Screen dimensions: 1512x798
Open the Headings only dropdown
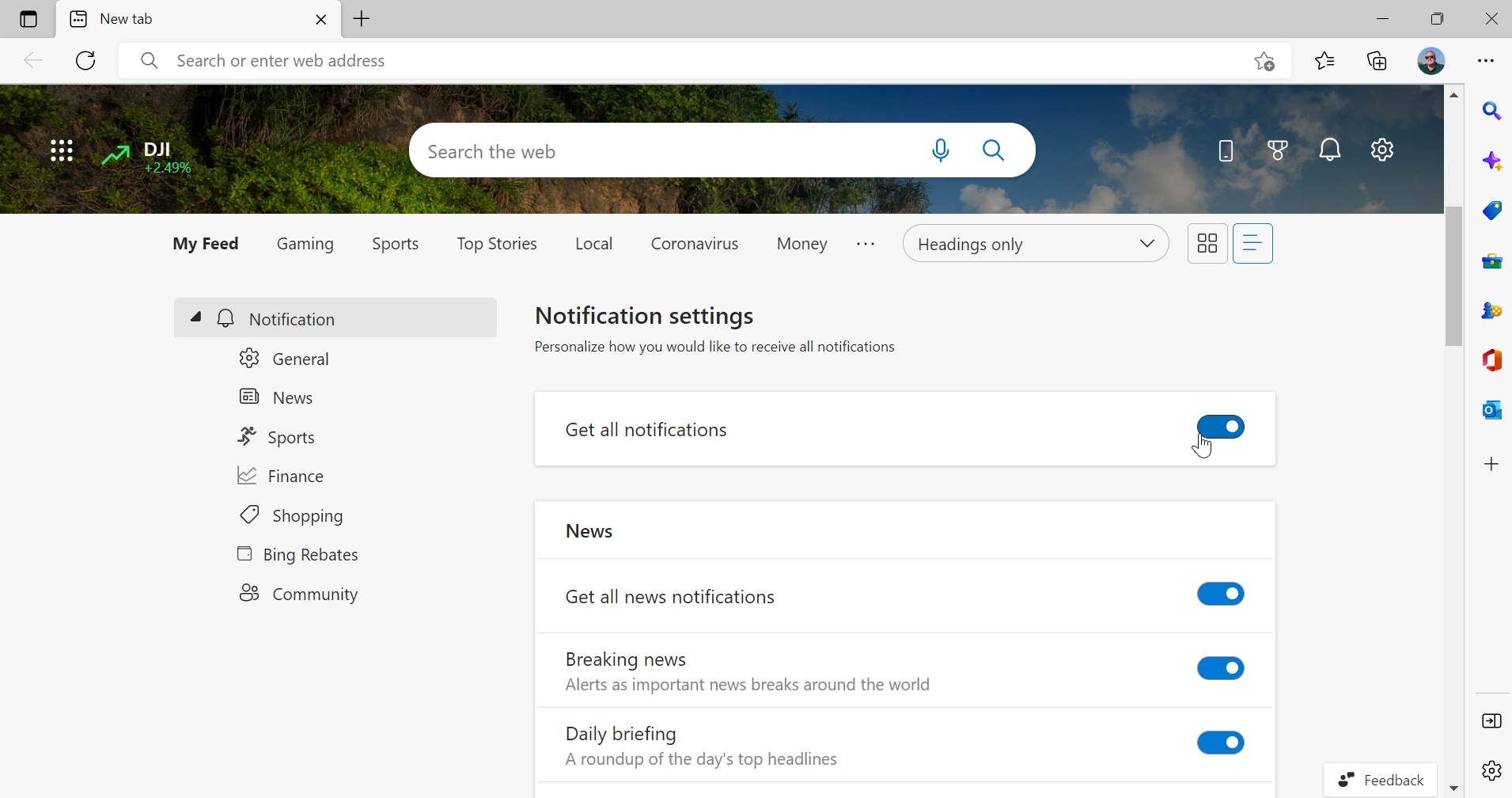[x=1036, y=245]
